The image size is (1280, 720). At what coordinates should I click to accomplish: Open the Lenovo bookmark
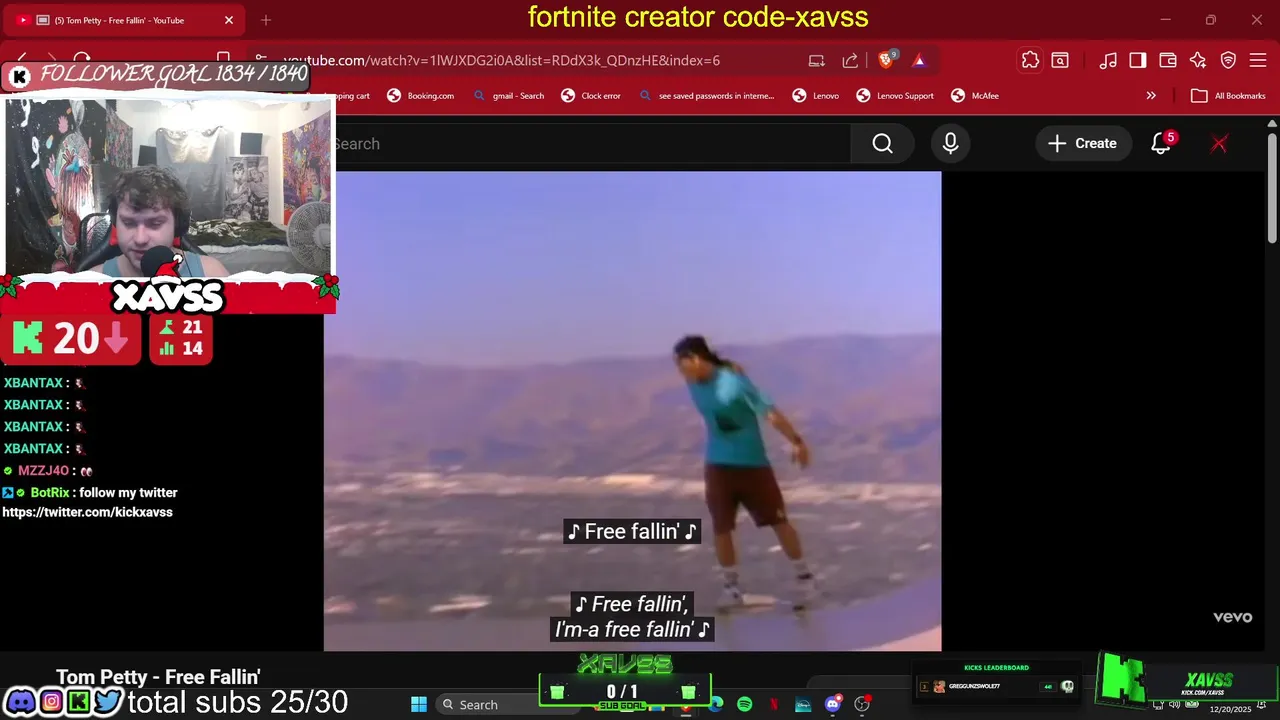tap(815, 96)
